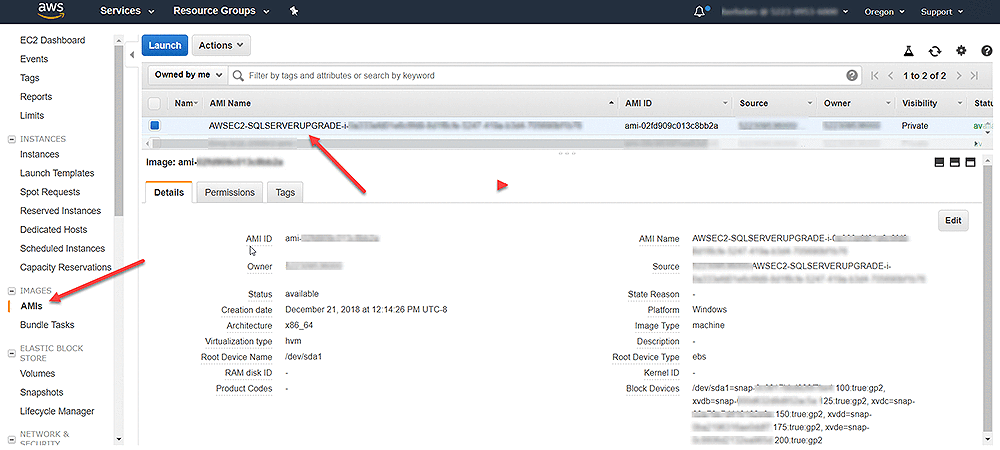Open the Actions dropdown
Image resolution: width=1000 pixels, height=450 pixels.
[221, 45]
